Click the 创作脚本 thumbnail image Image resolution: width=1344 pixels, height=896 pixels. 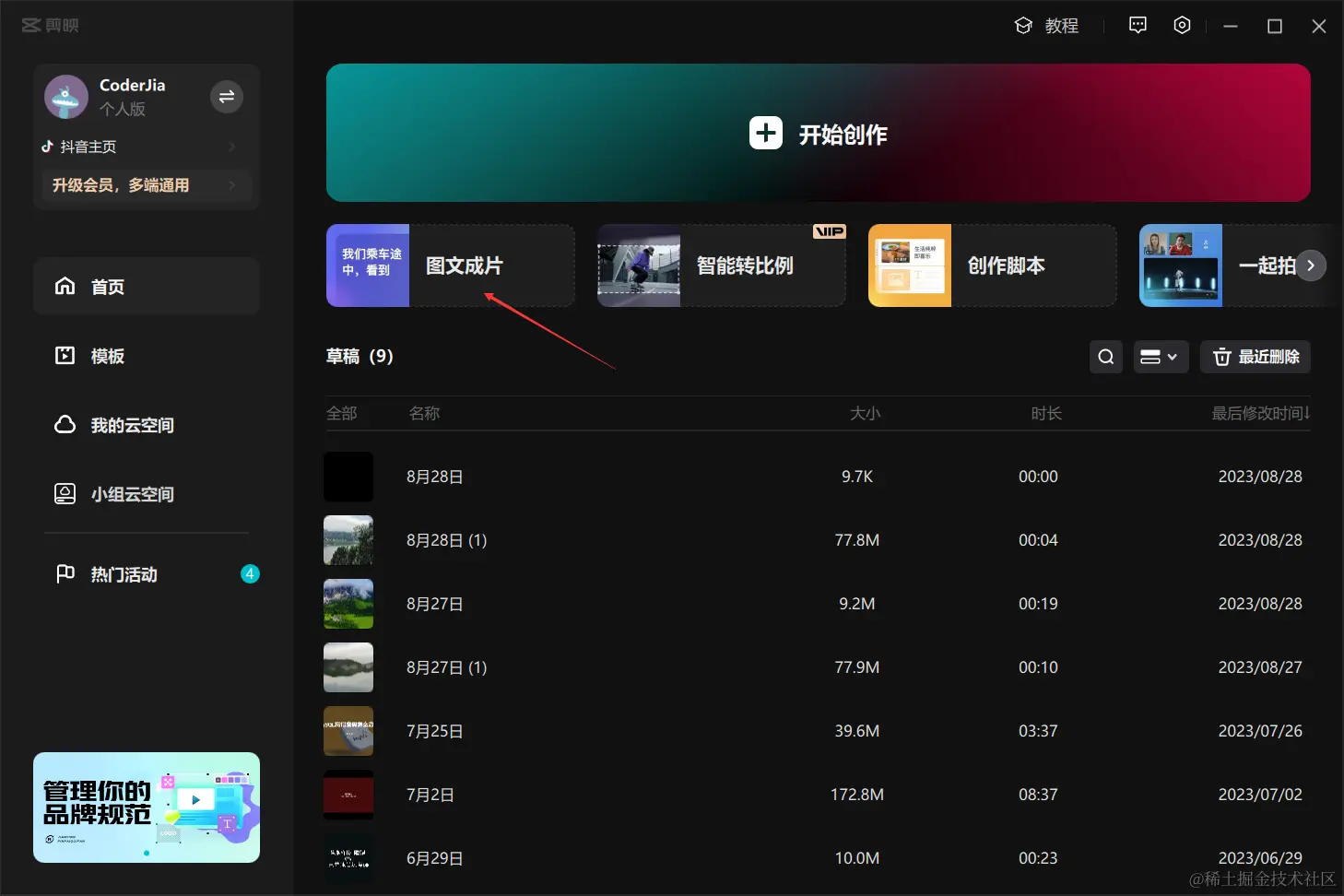click(x=910, y=265)
